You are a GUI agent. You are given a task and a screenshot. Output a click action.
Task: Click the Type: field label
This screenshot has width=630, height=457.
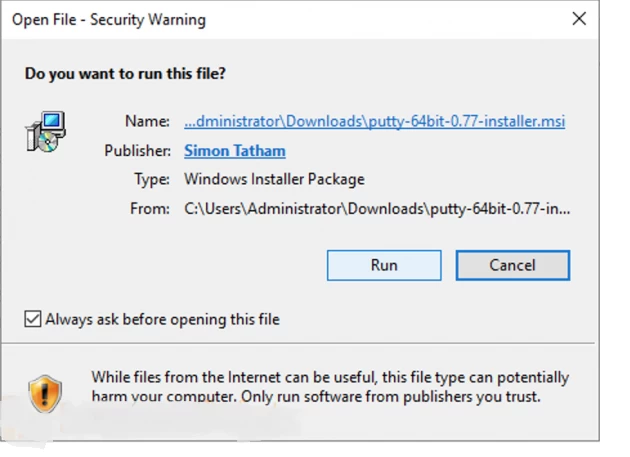[152, 179]
